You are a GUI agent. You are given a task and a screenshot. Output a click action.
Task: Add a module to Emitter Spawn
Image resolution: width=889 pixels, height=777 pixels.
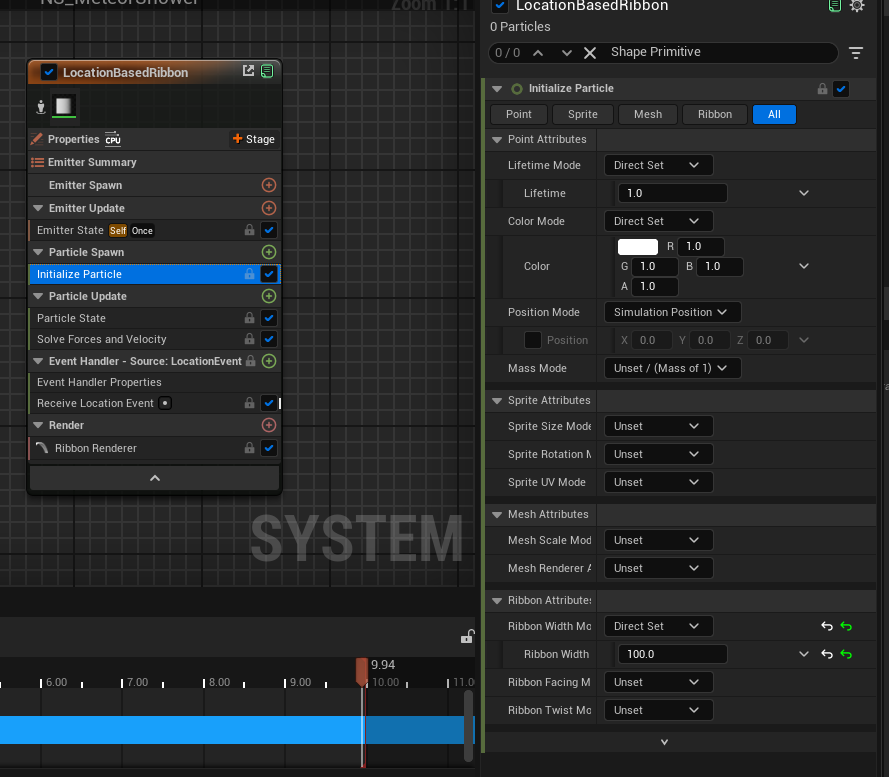point(268,185)
